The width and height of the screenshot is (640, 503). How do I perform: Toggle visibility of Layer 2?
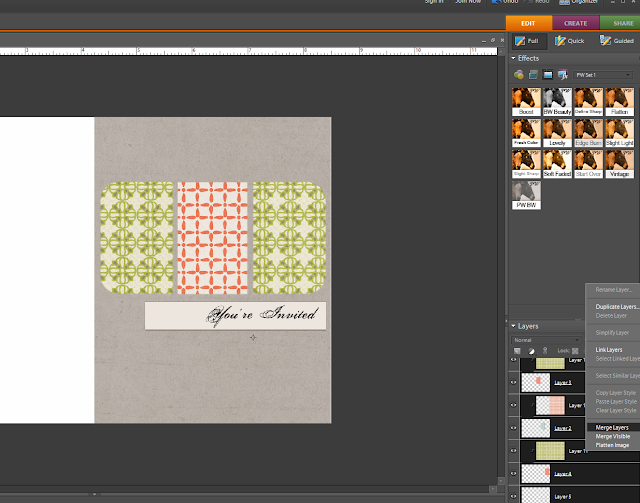point(514,428)
